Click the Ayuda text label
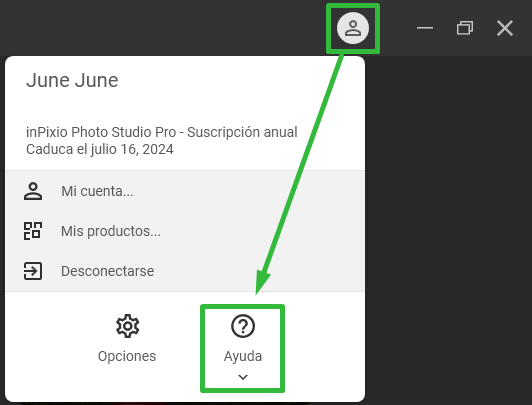The height and width of the screenshot is (405, 532). point(243,356)
